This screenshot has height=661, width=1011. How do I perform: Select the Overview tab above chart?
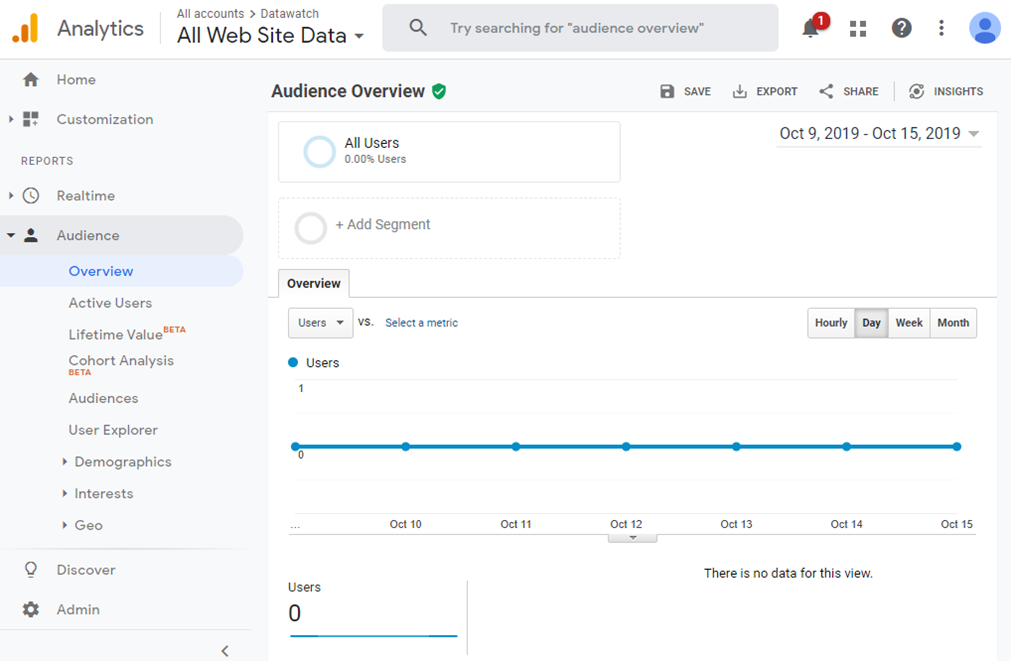pos(314,284)
